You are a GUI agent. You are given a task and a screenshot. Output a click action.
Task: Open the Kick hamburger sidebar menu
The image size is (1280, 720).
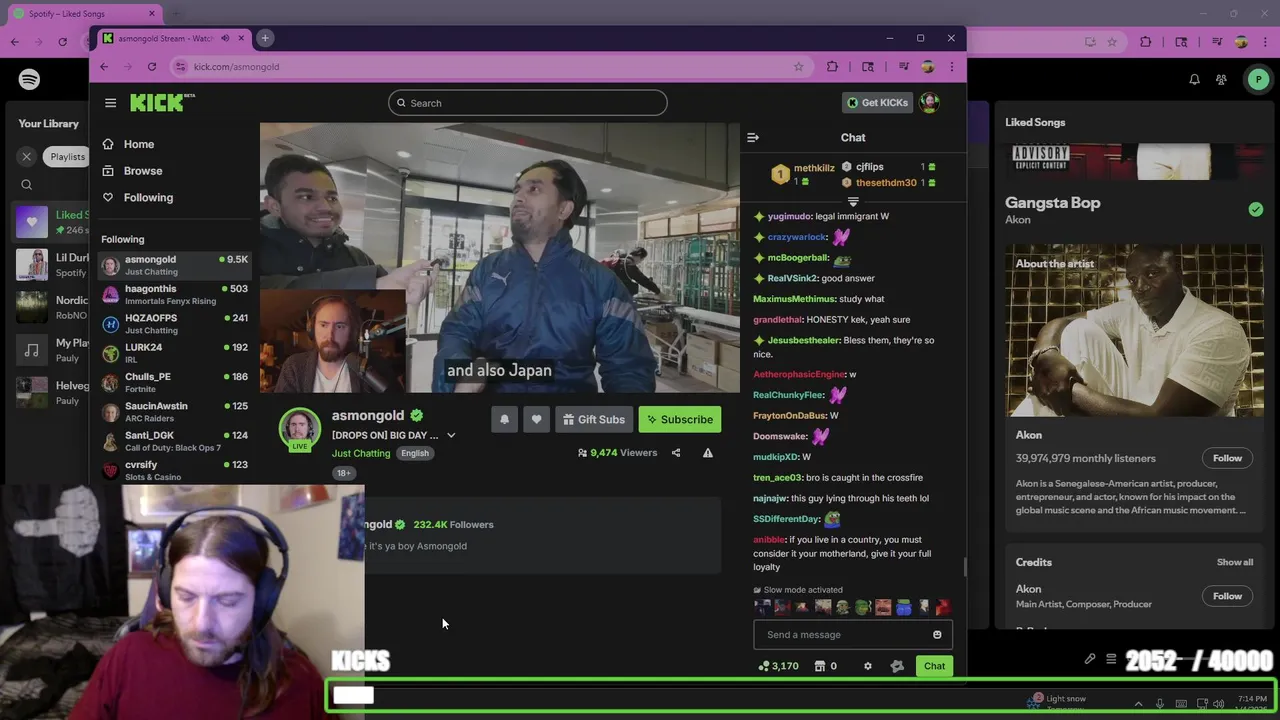click(x=110, y=103)
